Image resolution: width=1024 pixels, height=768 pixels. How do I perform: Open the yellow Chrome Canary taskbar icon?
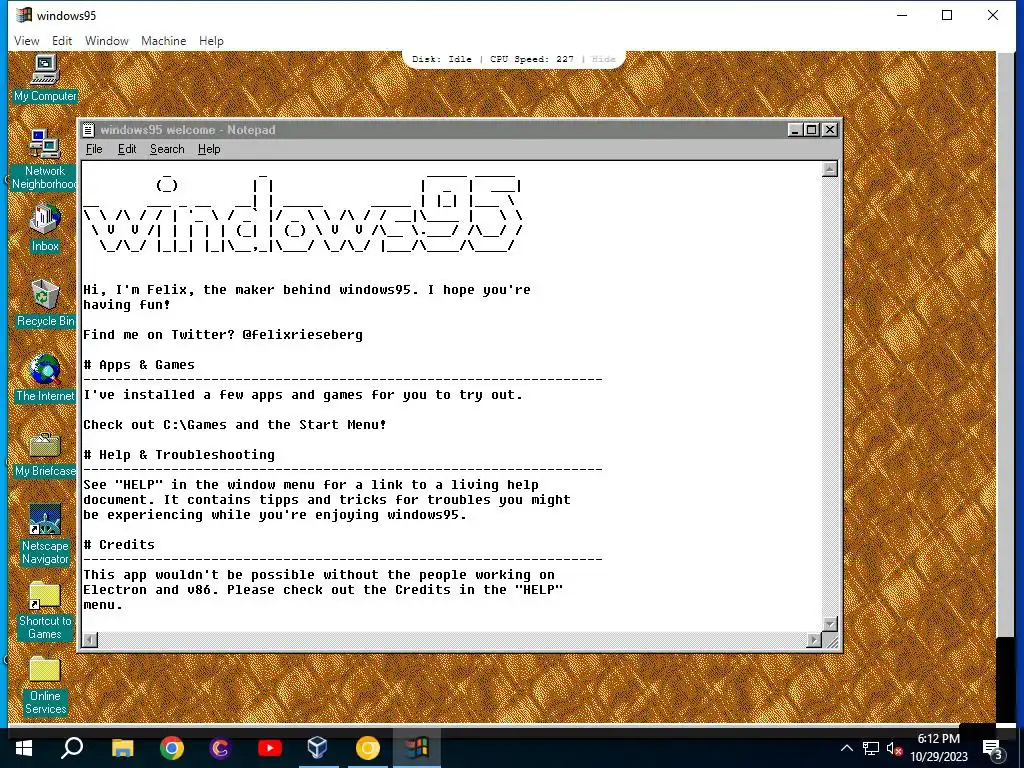coord(367,748)
